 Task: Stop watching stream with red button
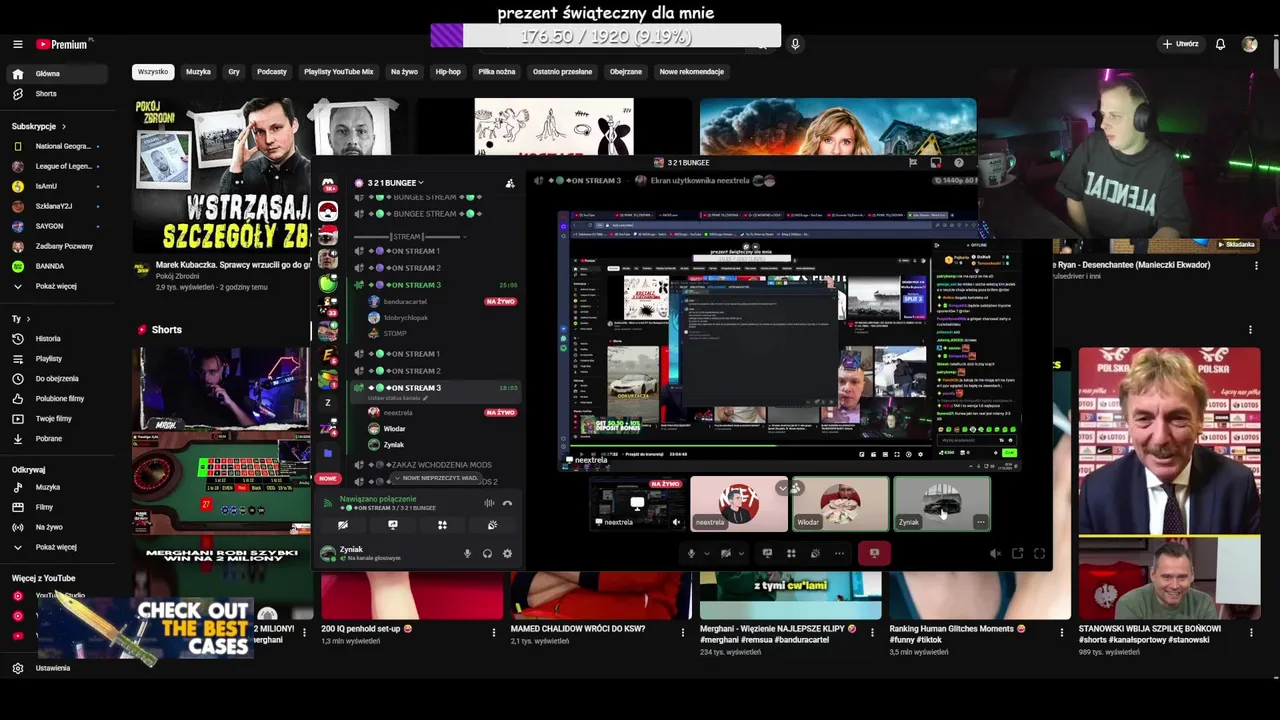(x=874, y=553)
